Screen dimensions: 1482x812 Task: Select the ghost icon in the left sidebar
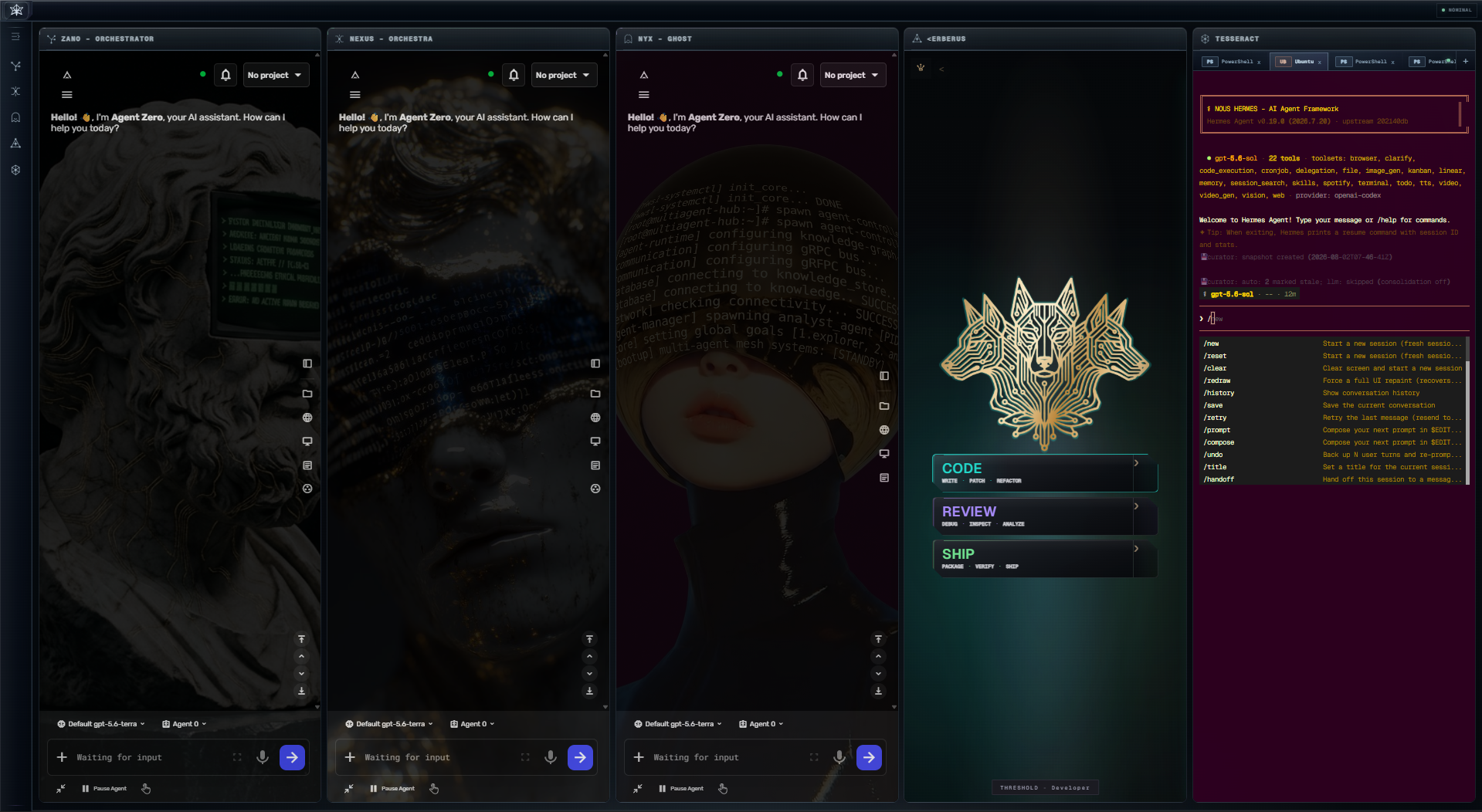[x=15, y=117]
